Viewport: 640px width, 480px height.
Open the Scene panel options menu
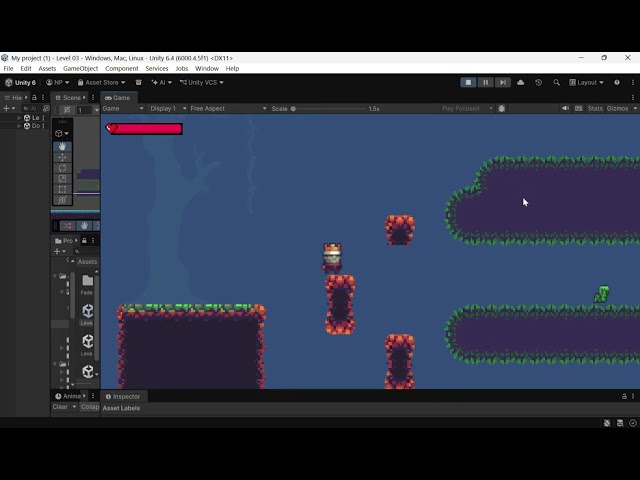pos(93,98)
